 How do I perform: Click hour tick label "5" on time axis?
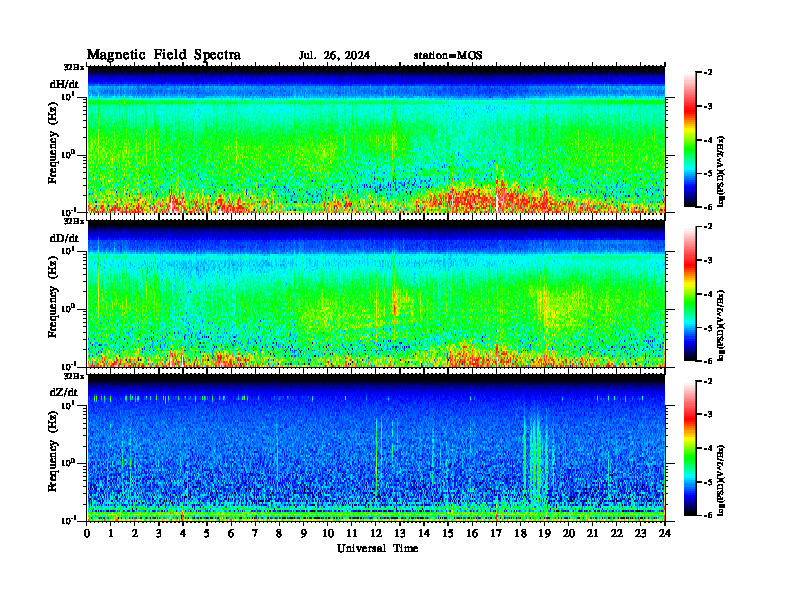207,533
